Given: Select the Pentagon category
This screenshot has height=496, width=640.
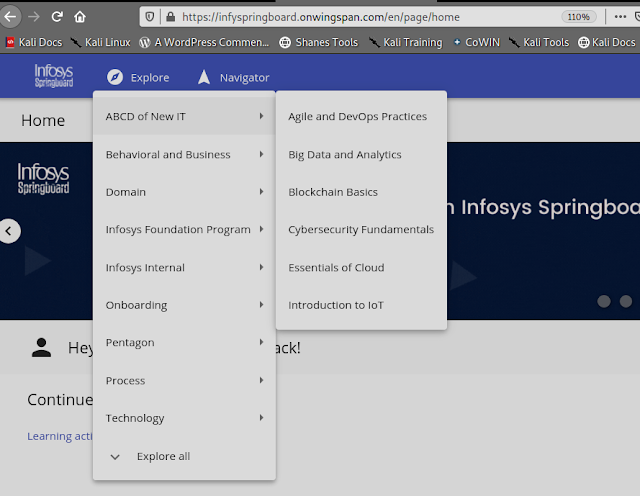Looking at the screenshot, I should 184,343.
